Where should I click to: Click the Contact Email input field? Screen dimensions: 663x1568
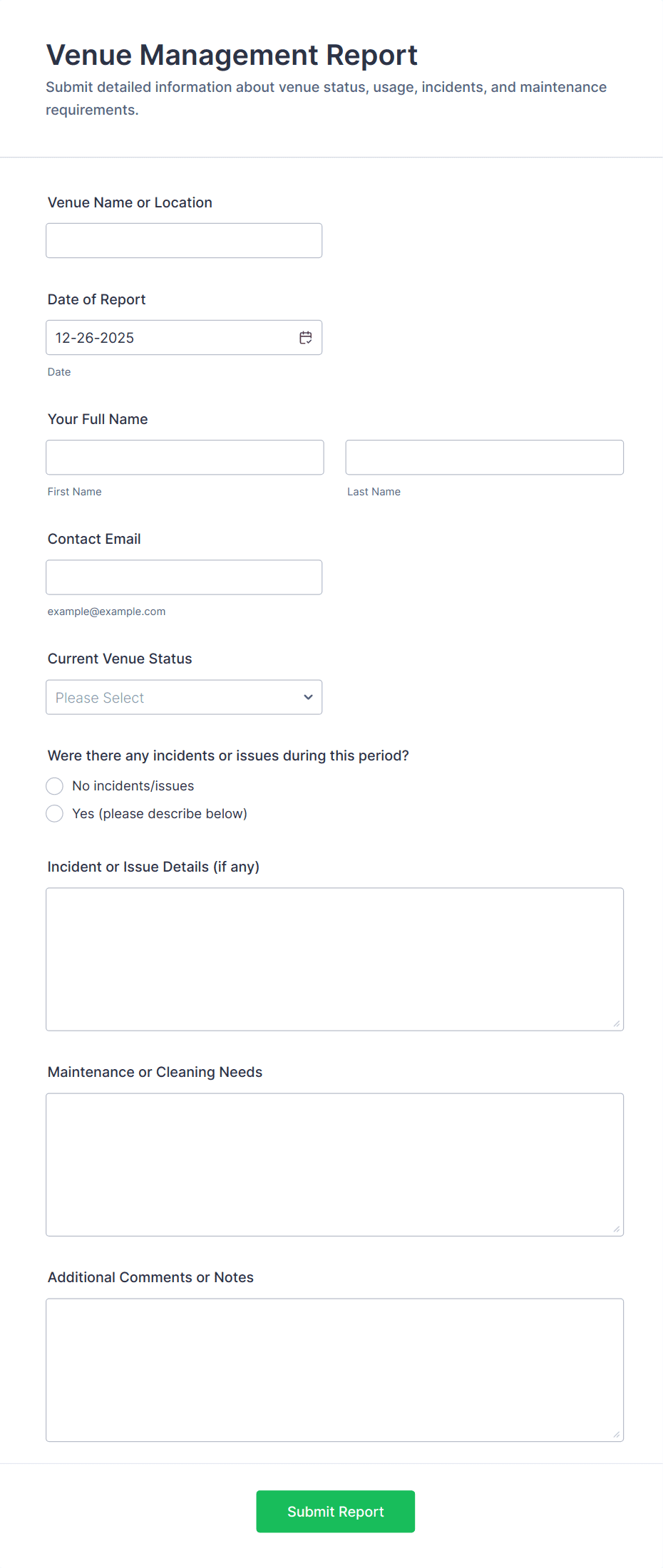[x=184, y=577]
